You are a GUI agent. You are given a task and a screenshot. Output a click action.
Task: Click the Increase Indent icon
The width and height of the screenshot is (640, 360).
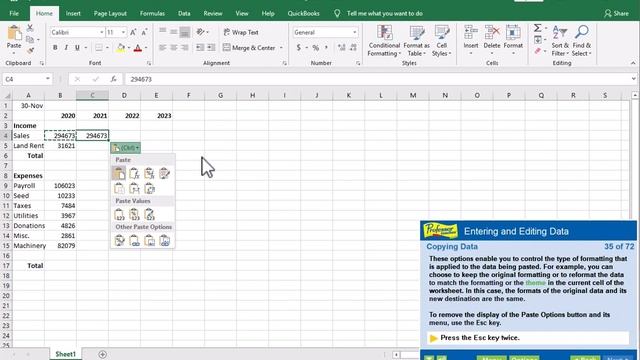[x=211, y=48]
